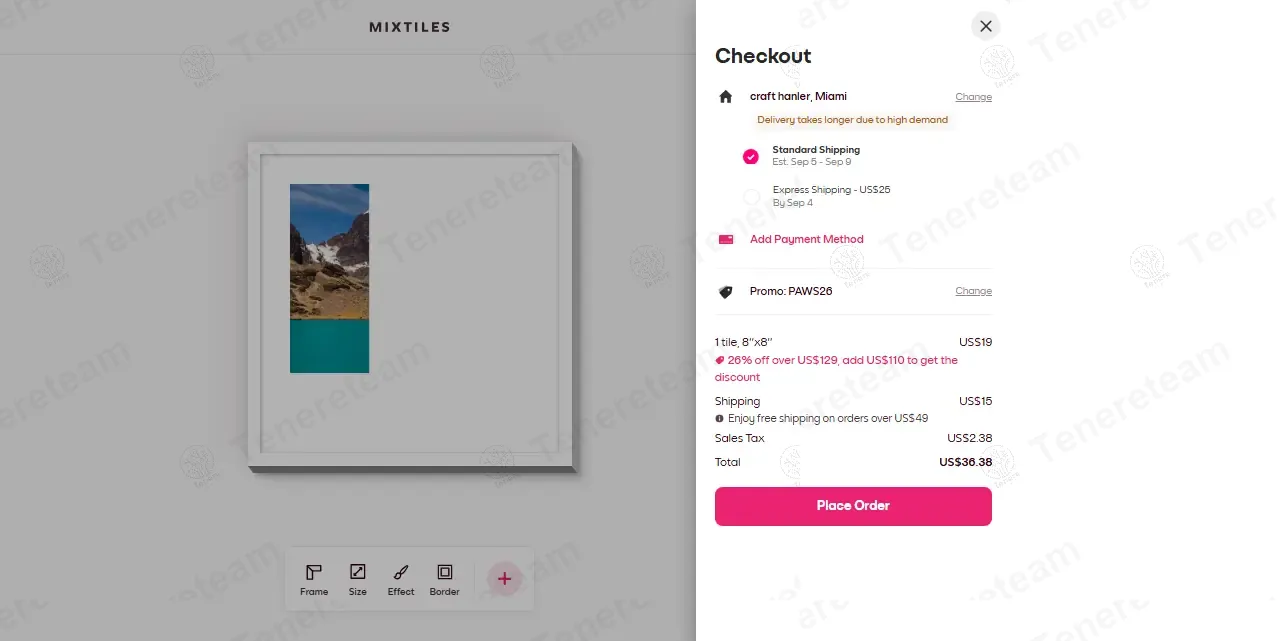Change the delivery address
This screenshot has height=641, width=1279.
pyautogui.click(x=973, y=97)
